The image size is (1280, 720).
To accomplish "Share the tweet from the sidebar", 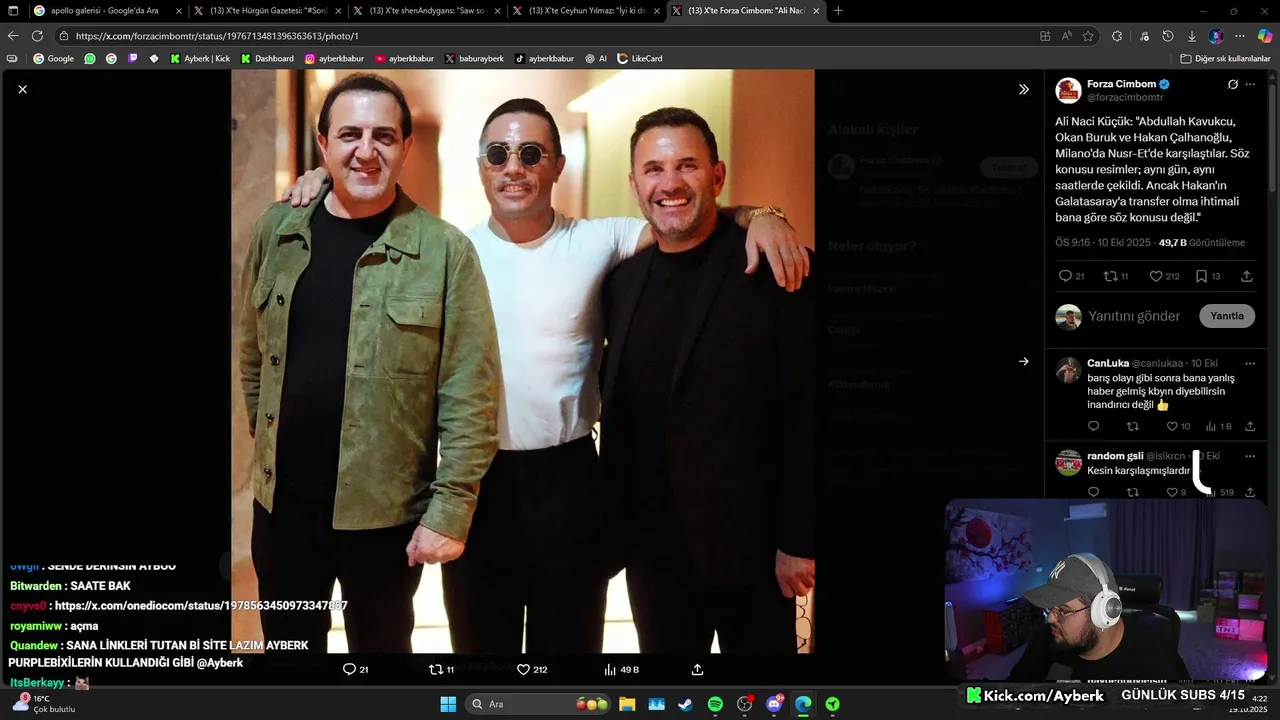I will (1246, 276).
